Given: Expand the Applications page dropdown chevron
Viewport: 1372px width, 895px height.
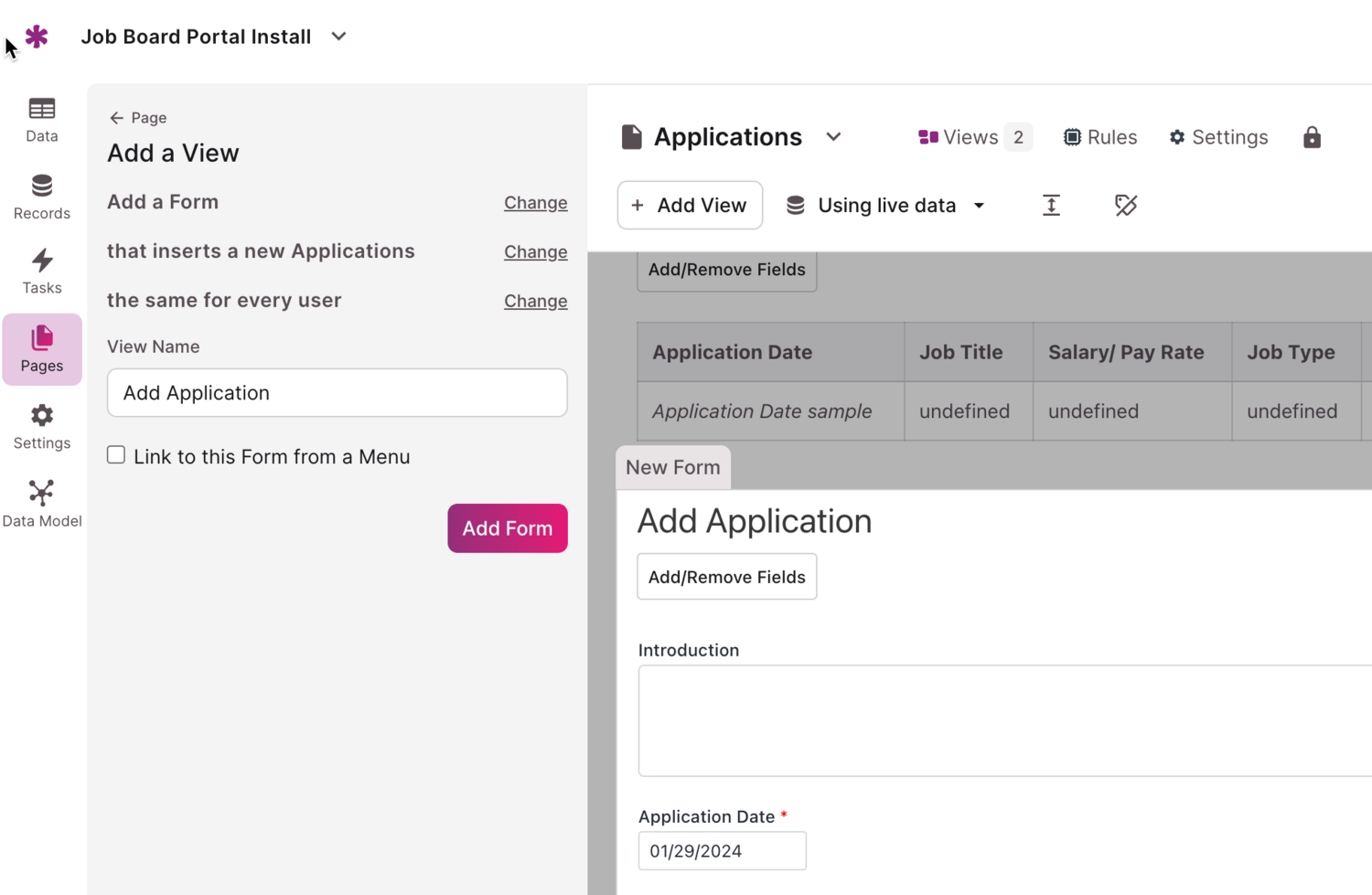Looking at the screenshot, I should (833, 137).
